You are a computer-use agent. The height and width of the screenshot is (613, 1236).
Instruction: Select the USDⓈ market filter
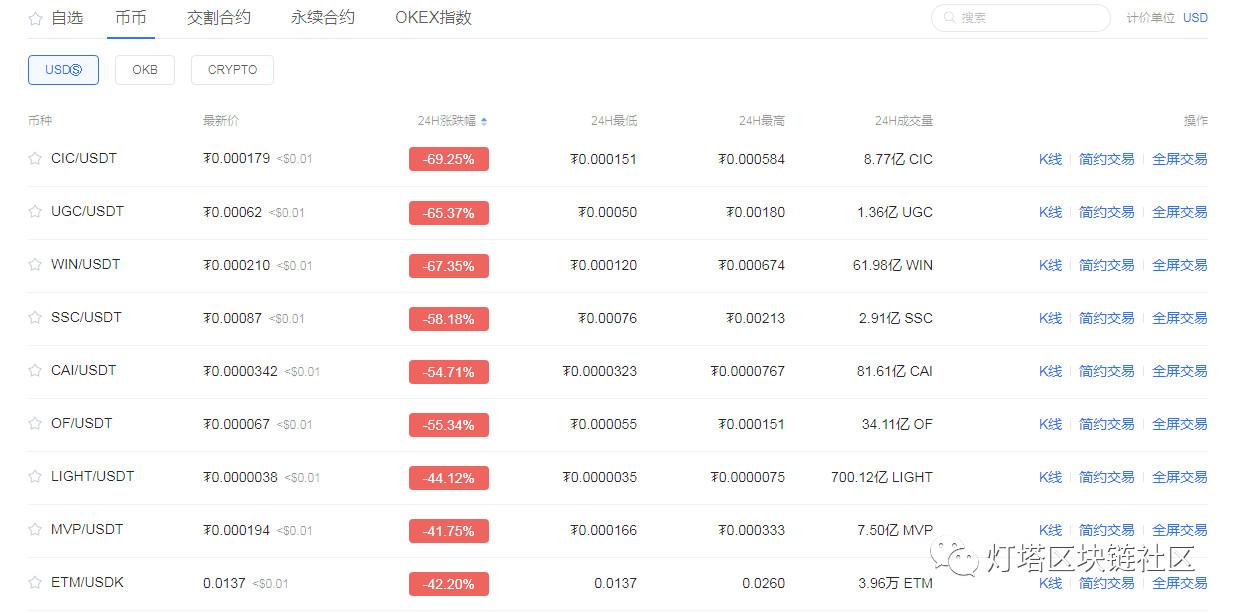coord(63,70)
